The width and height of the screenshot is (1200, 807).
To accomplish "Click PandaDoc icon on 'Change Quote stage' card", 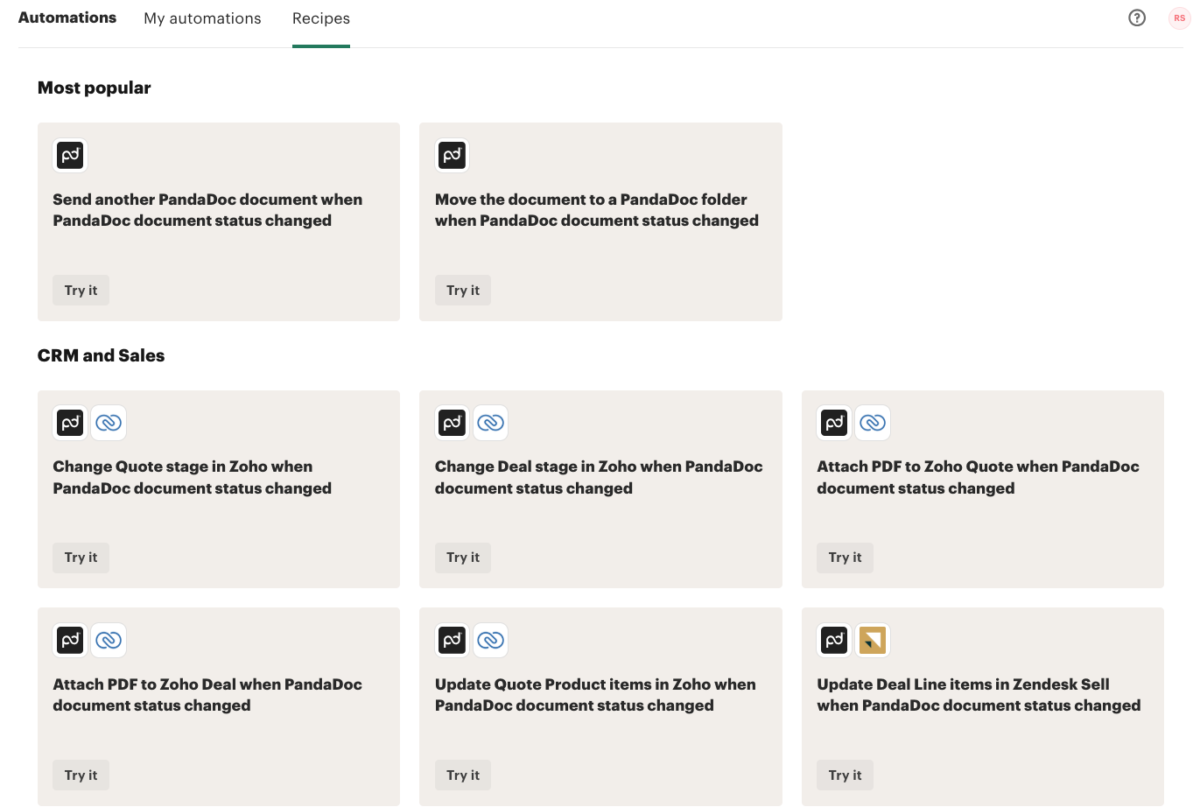I will (70, 423).
